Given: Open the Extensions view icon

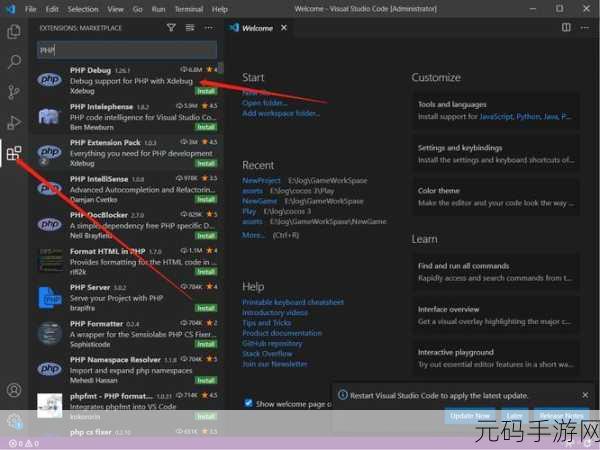Looking at the screenshot, I should tap(14, 153).
